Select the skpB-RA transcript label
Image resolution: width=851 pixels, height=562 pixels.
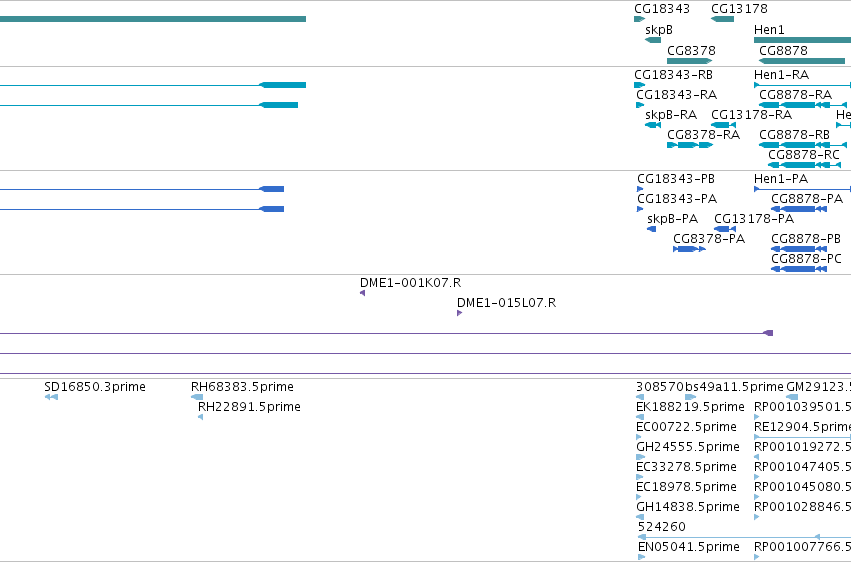click(x=671, y=115)
